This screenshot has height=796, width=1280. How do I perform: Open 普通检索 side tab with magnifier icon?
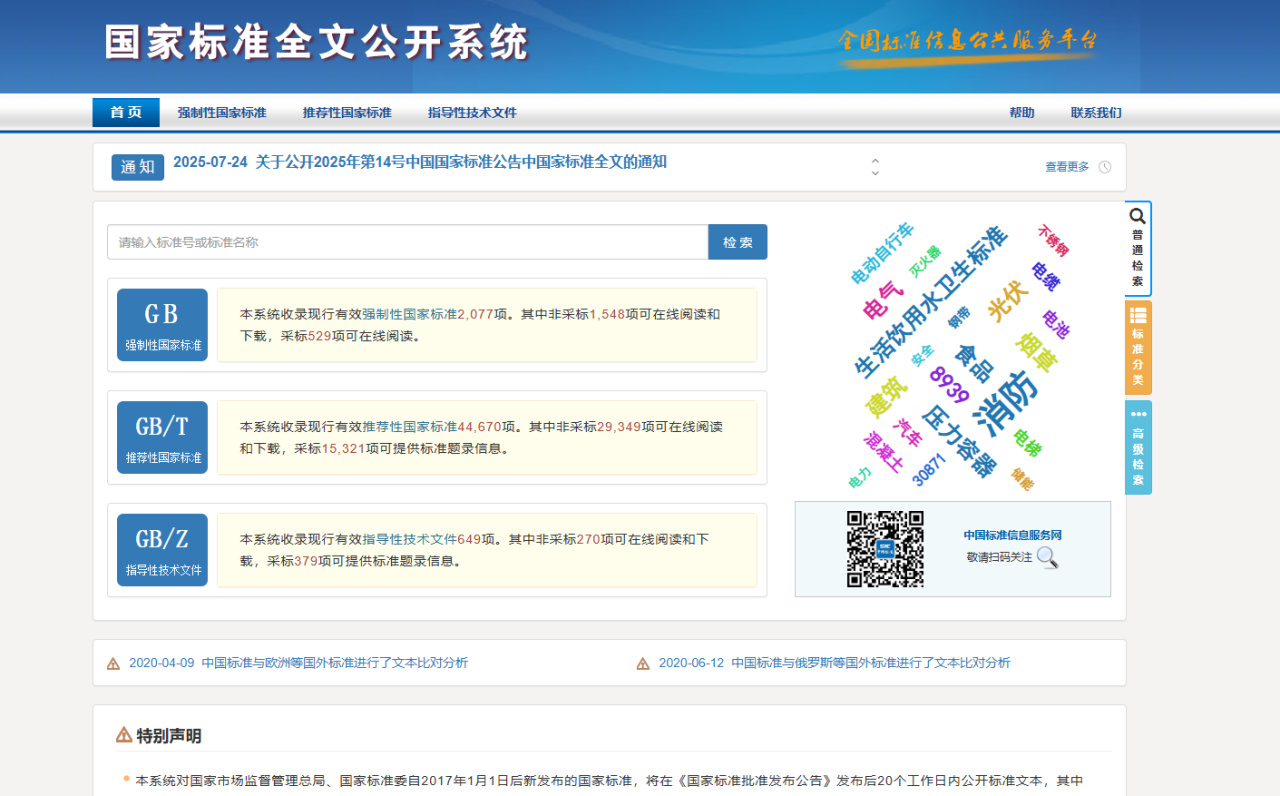click(1138, 248)
